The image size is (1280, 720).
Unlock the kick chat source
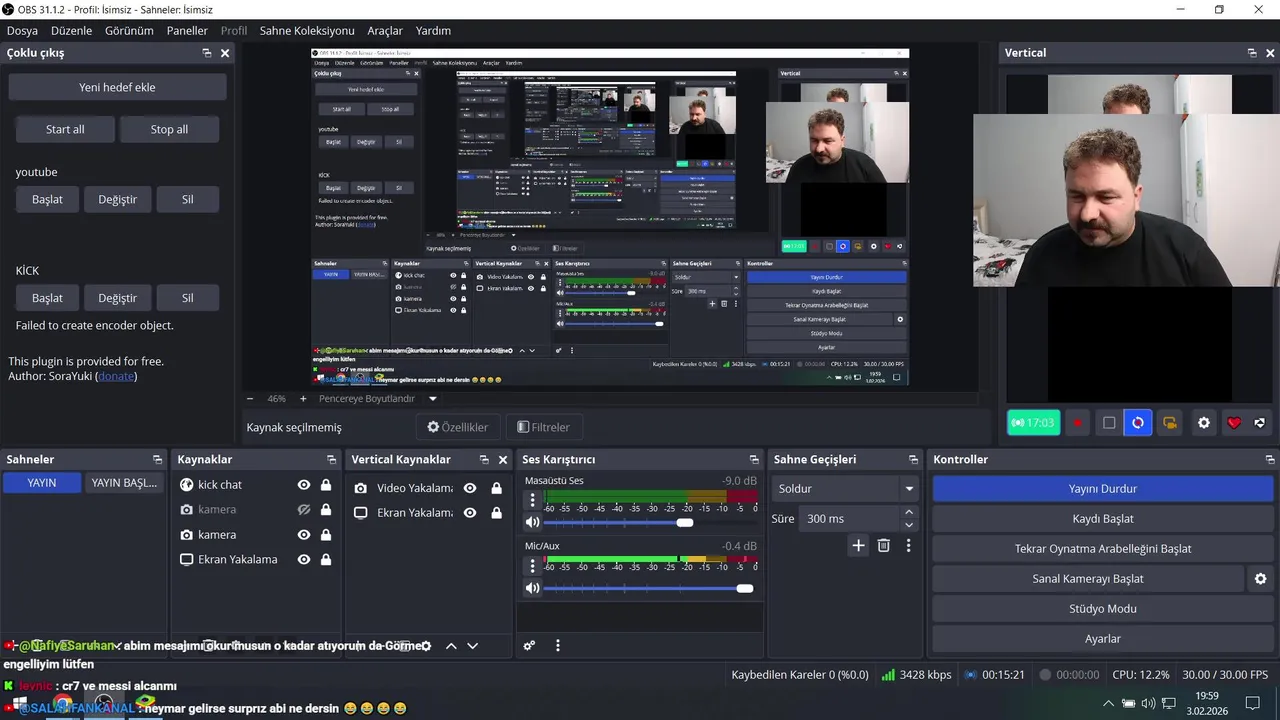(326, 485)
